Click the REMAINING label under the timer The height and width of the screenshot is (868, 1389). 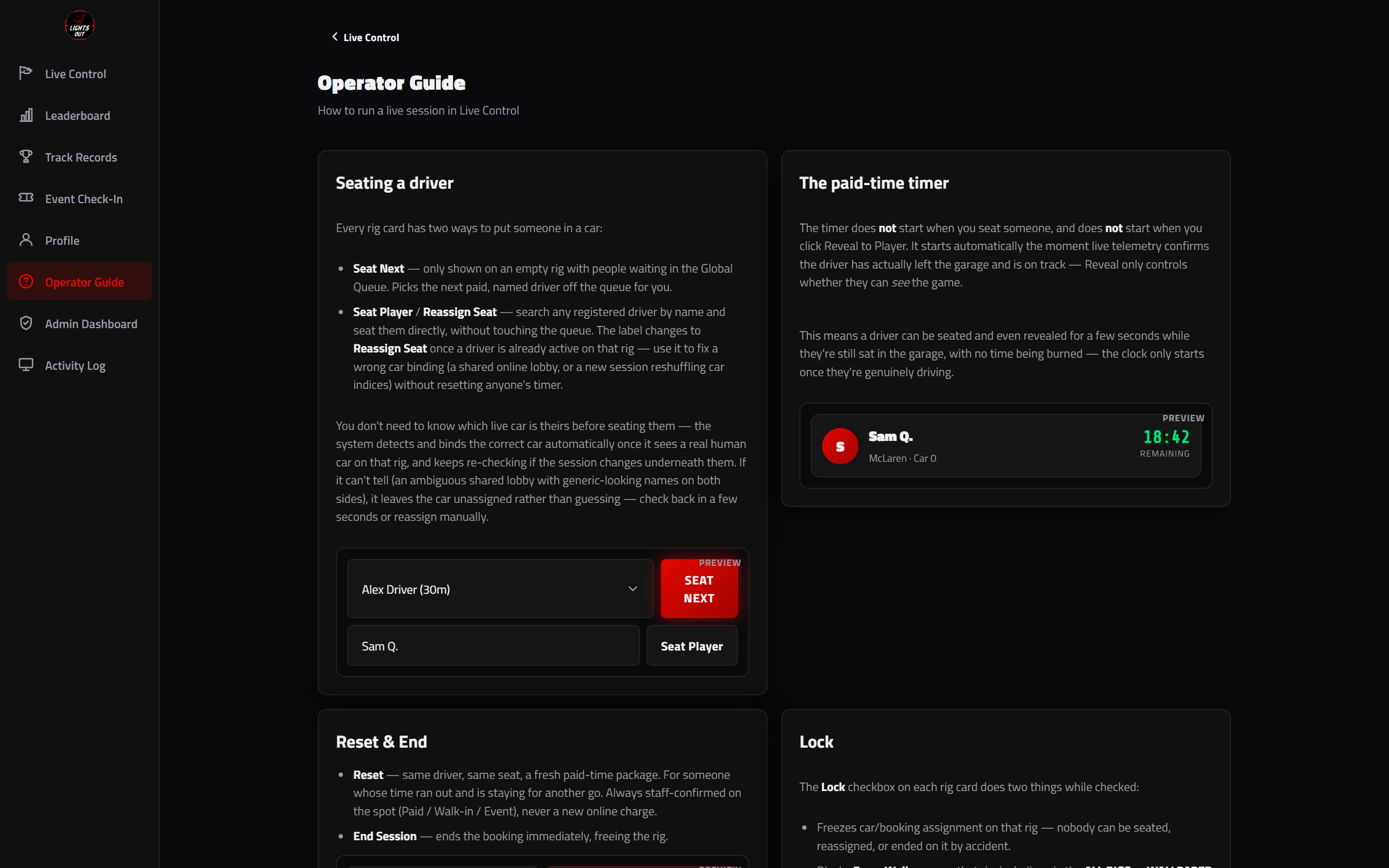coord(1164,454)
